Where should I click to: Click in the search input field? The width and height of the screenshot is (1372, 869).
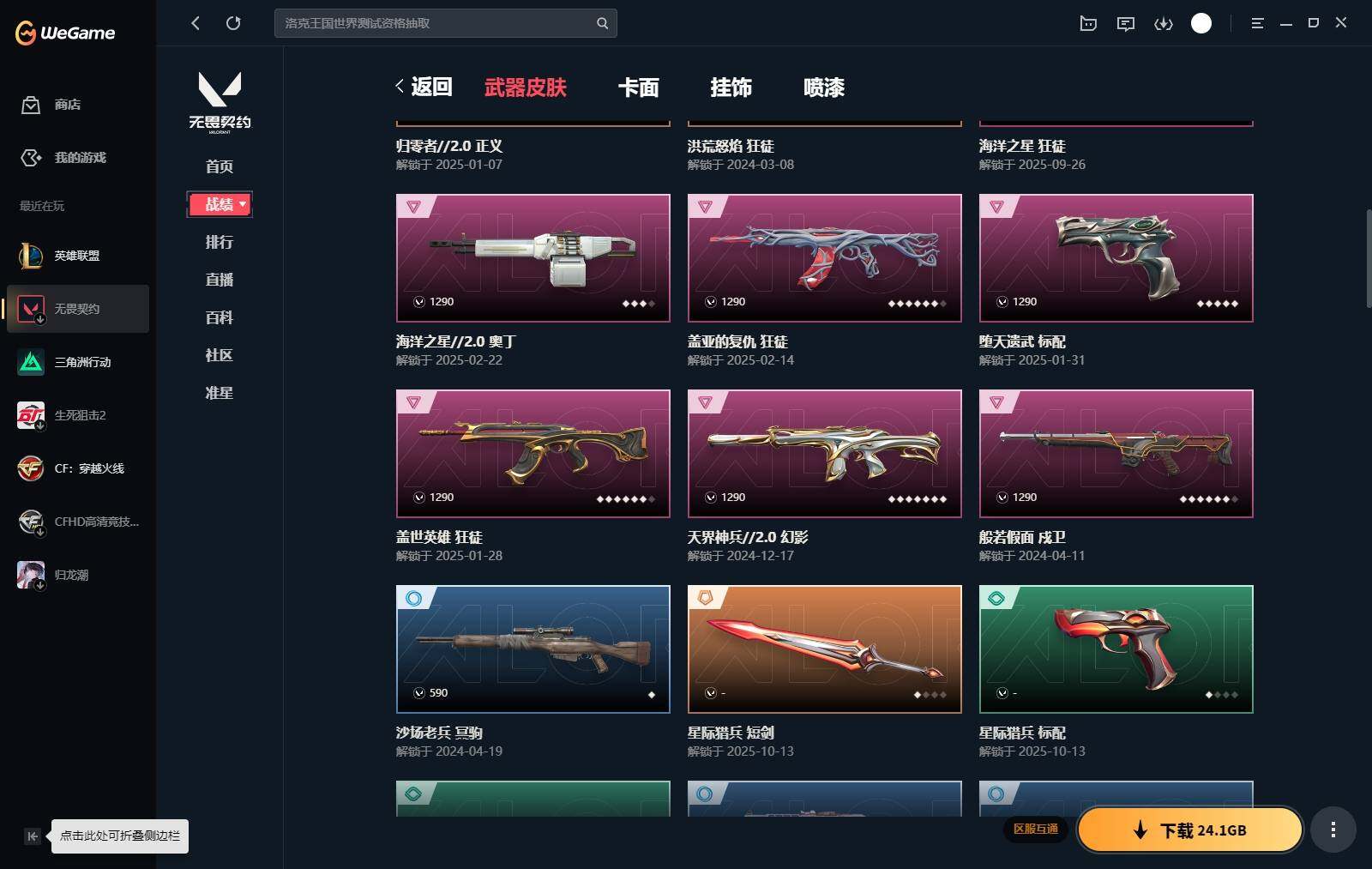(436, 23)
